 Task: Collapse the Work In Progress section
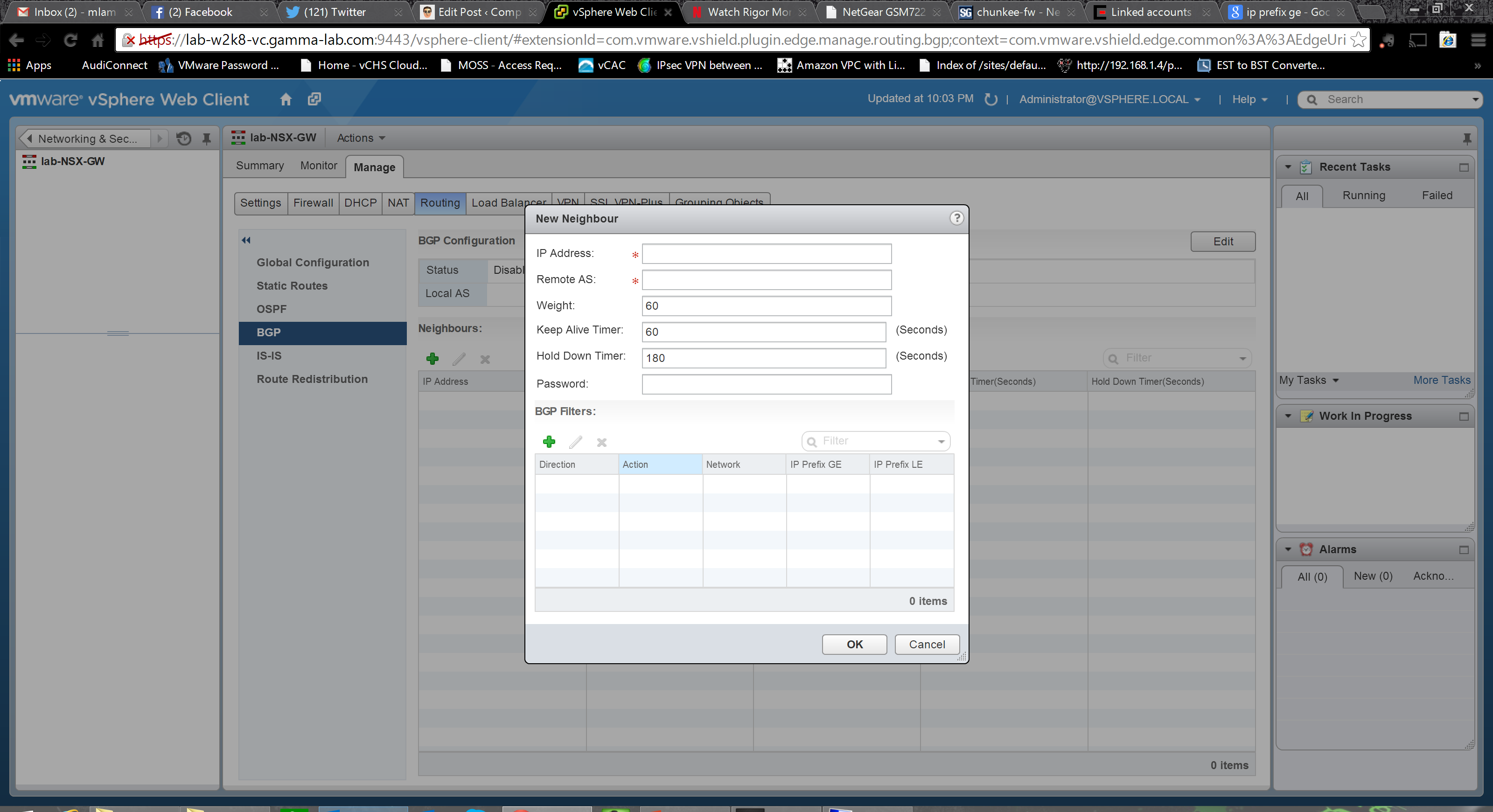coord(1288,416)
